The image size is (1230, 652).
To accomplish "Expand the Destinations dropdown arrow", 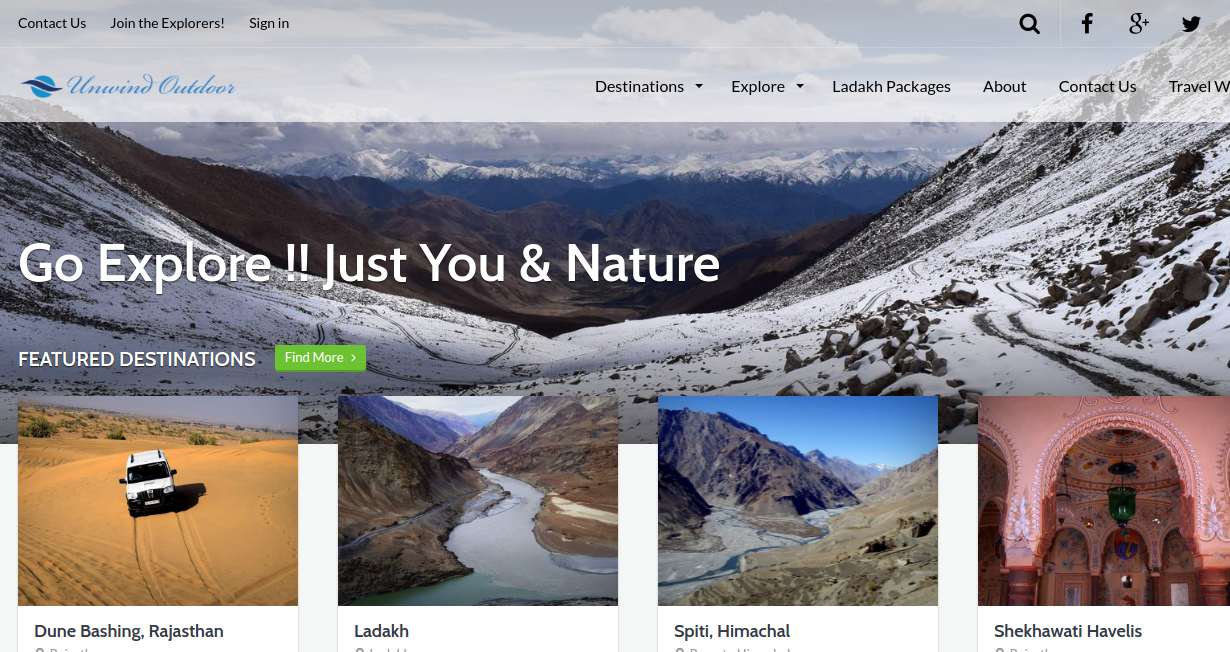I will (x=699, y=86).
